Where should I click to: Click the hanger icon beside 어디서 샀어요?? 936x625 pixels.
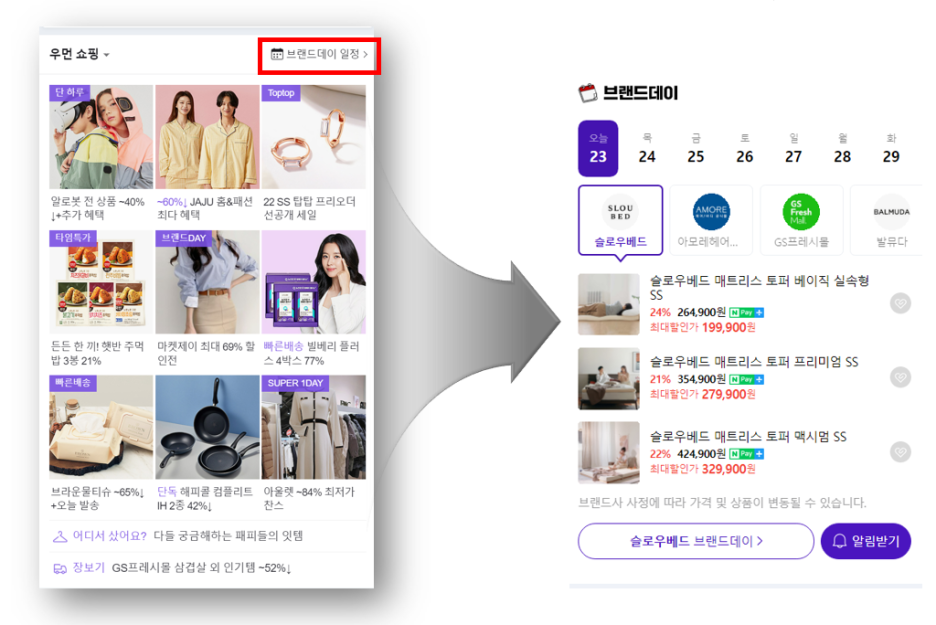tap(60, 537)
